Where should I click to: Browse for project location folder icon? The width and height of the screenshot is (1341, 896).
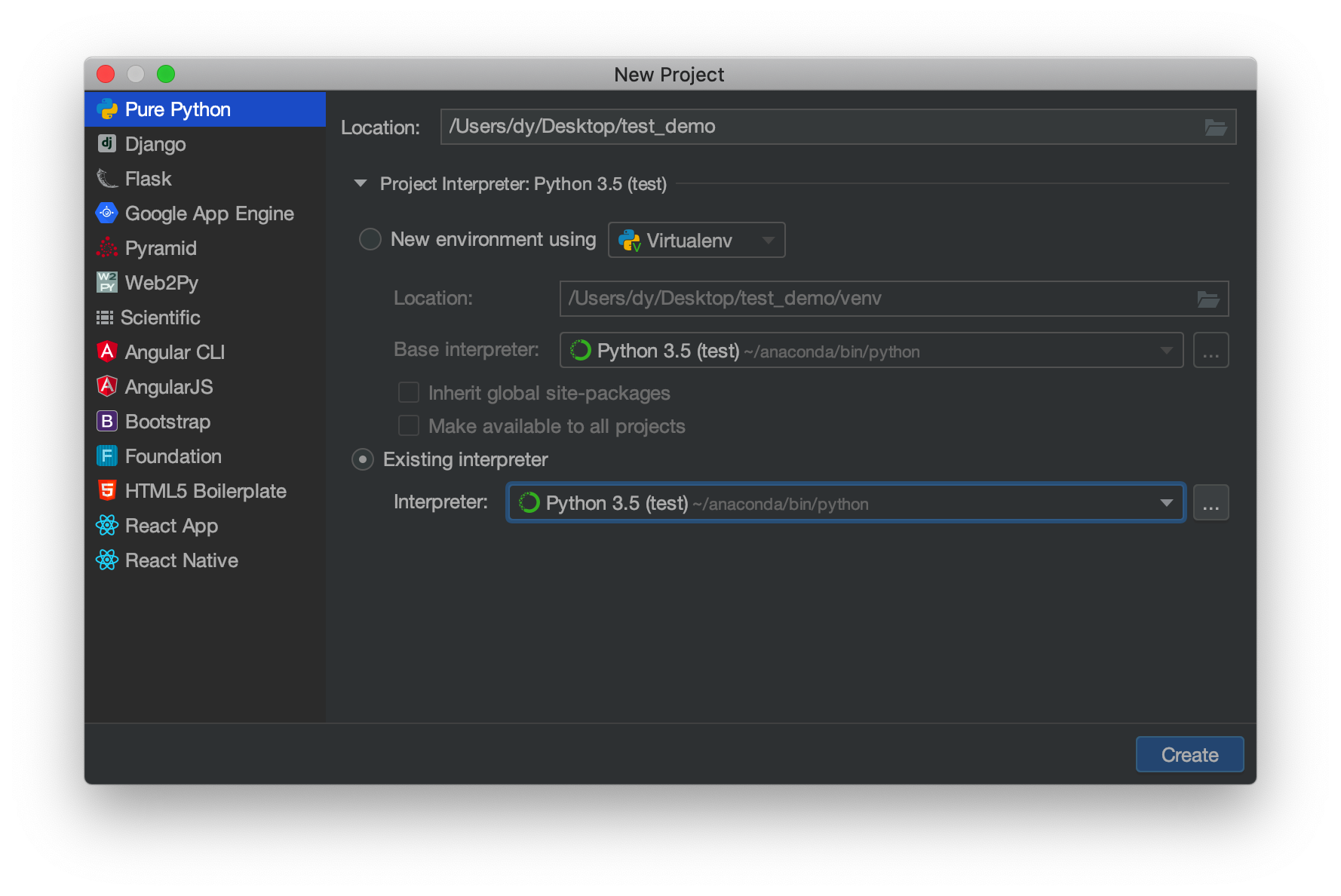tap(1215, 127)
